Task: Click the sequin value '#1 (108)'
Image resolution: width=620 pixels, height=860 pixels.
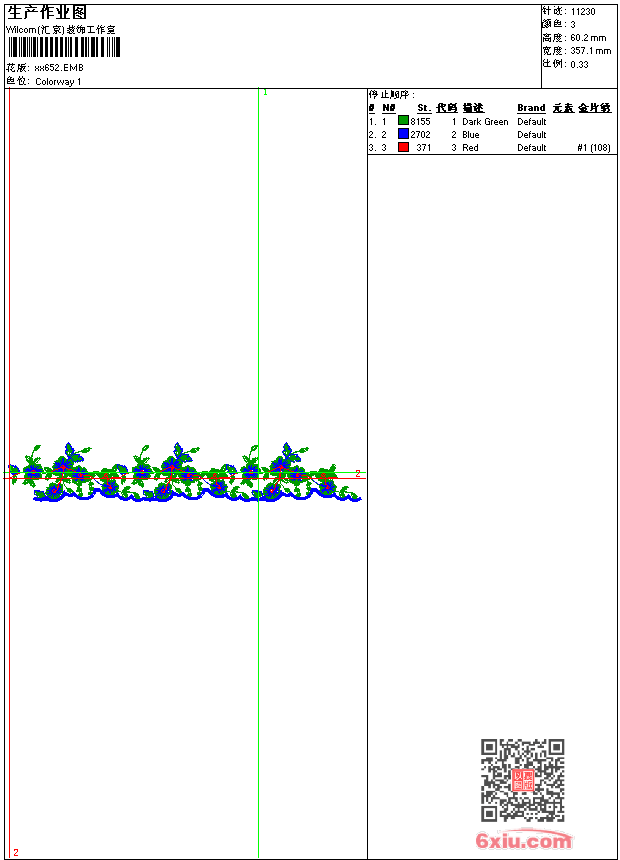Action: 594,148
